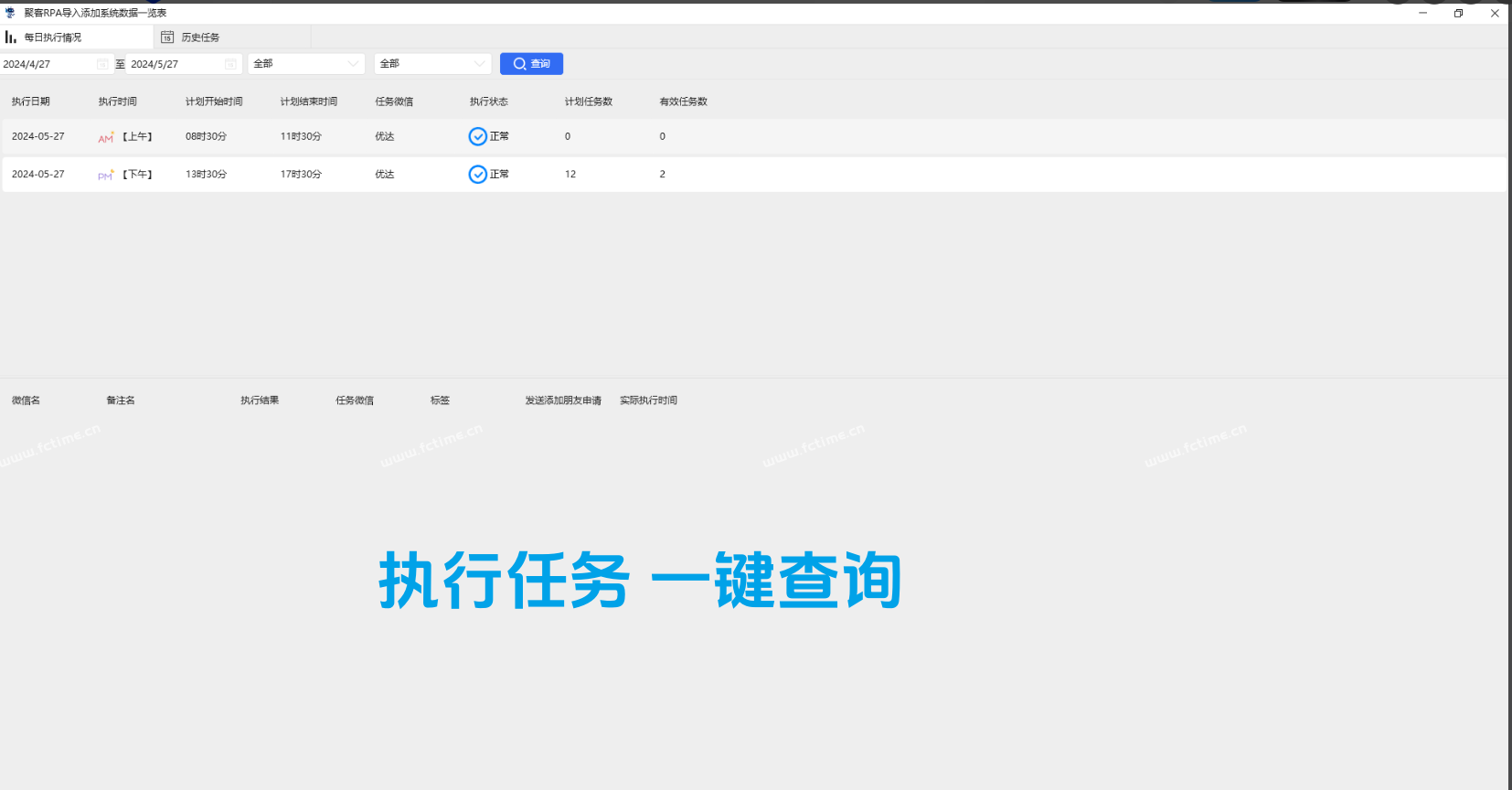The image size is (1512, 790).
Task: Click the 08时30分 start time cell
Action: 207,136
